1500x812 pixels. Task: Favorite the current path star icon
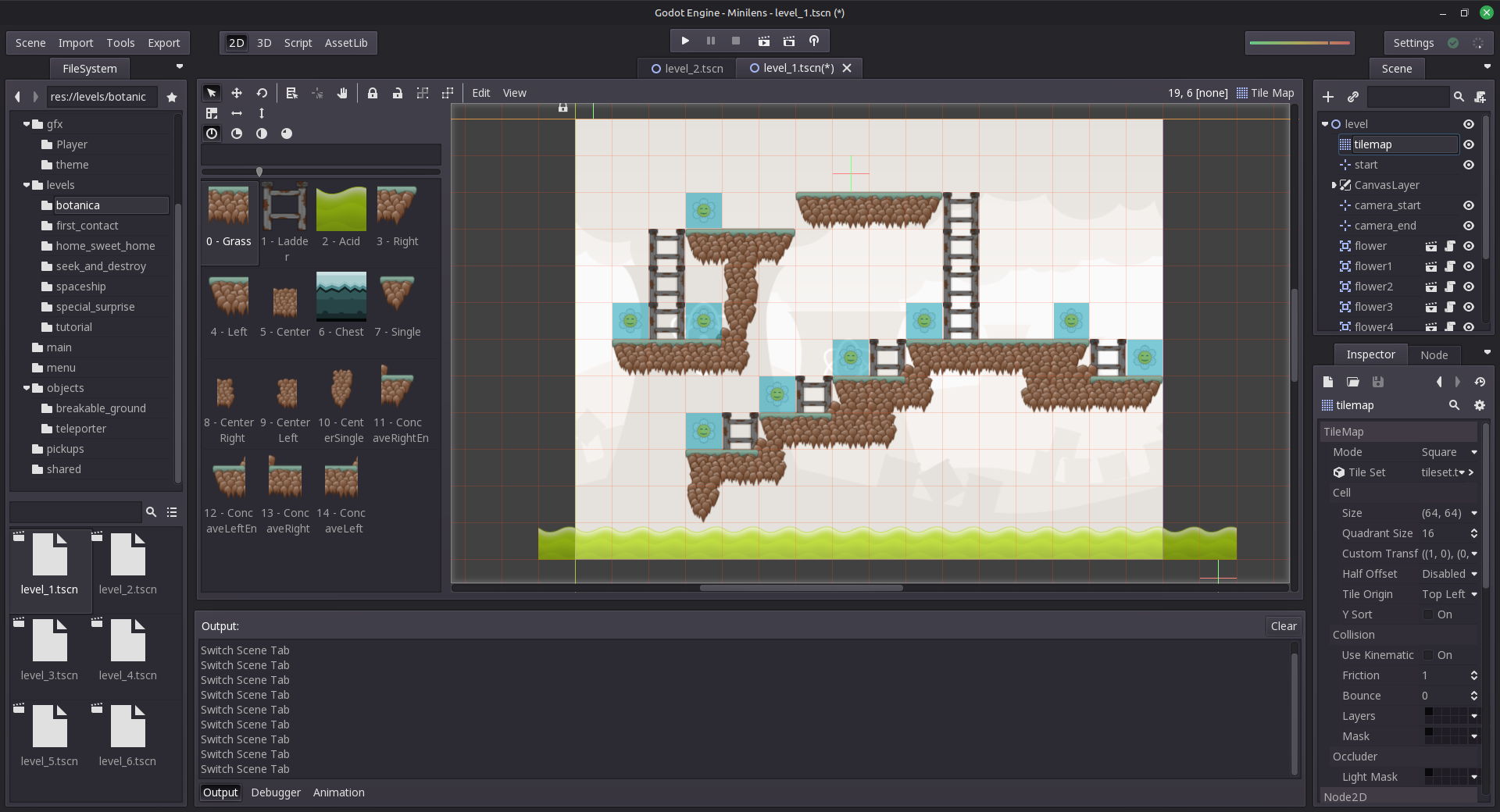172,97
